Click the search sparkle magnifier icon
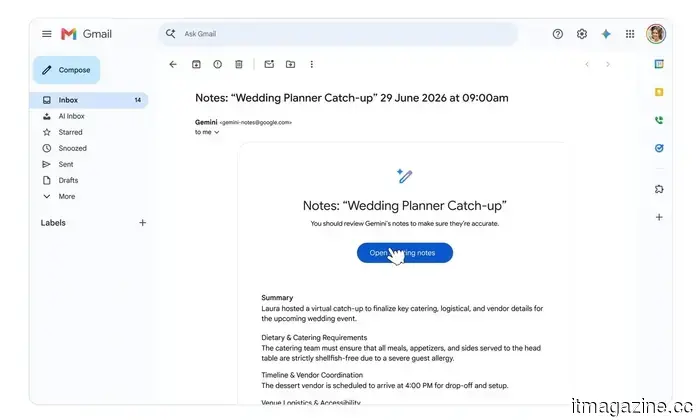The width and height of the screenshot is (700, 420). 171,33
